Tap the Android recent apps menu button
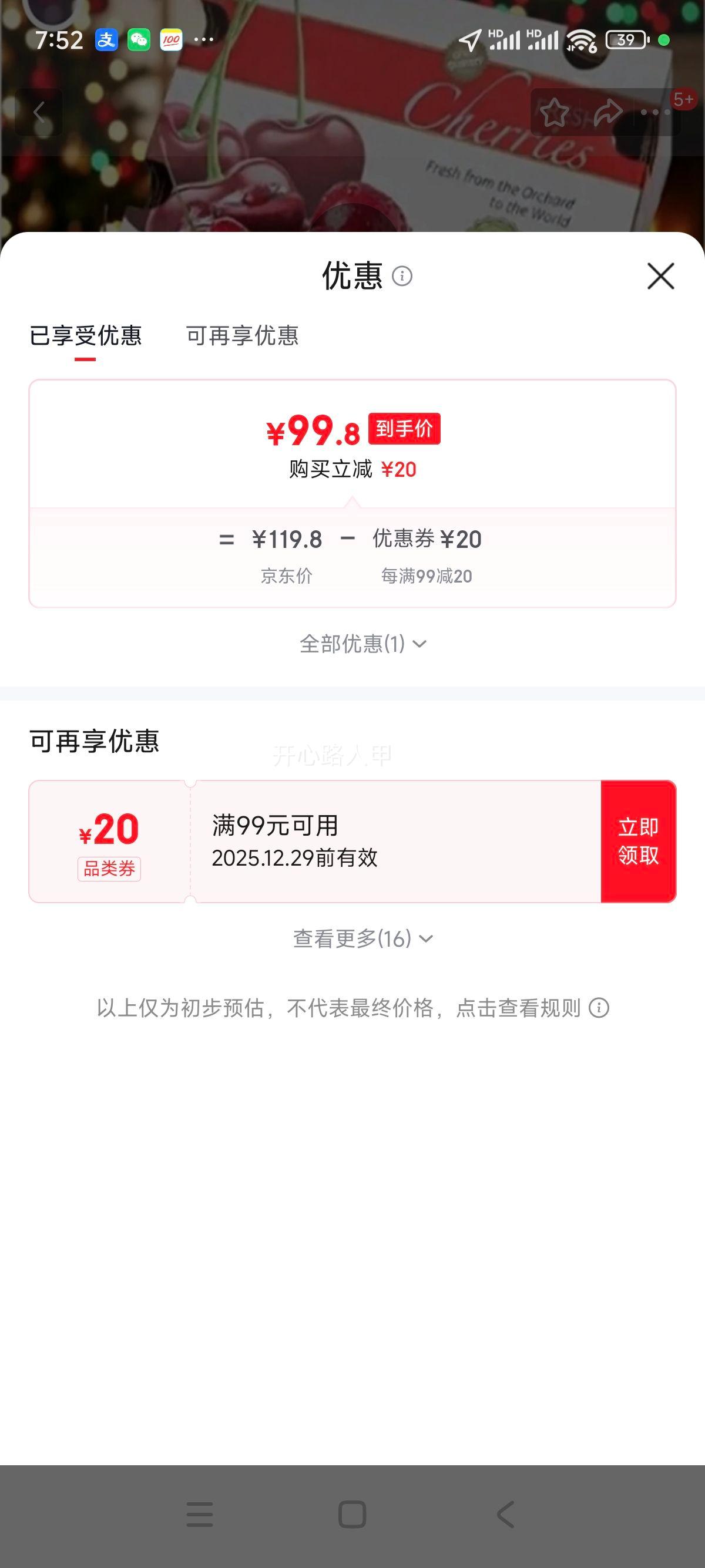705x1568 pixels. [x=200, y=1515]
